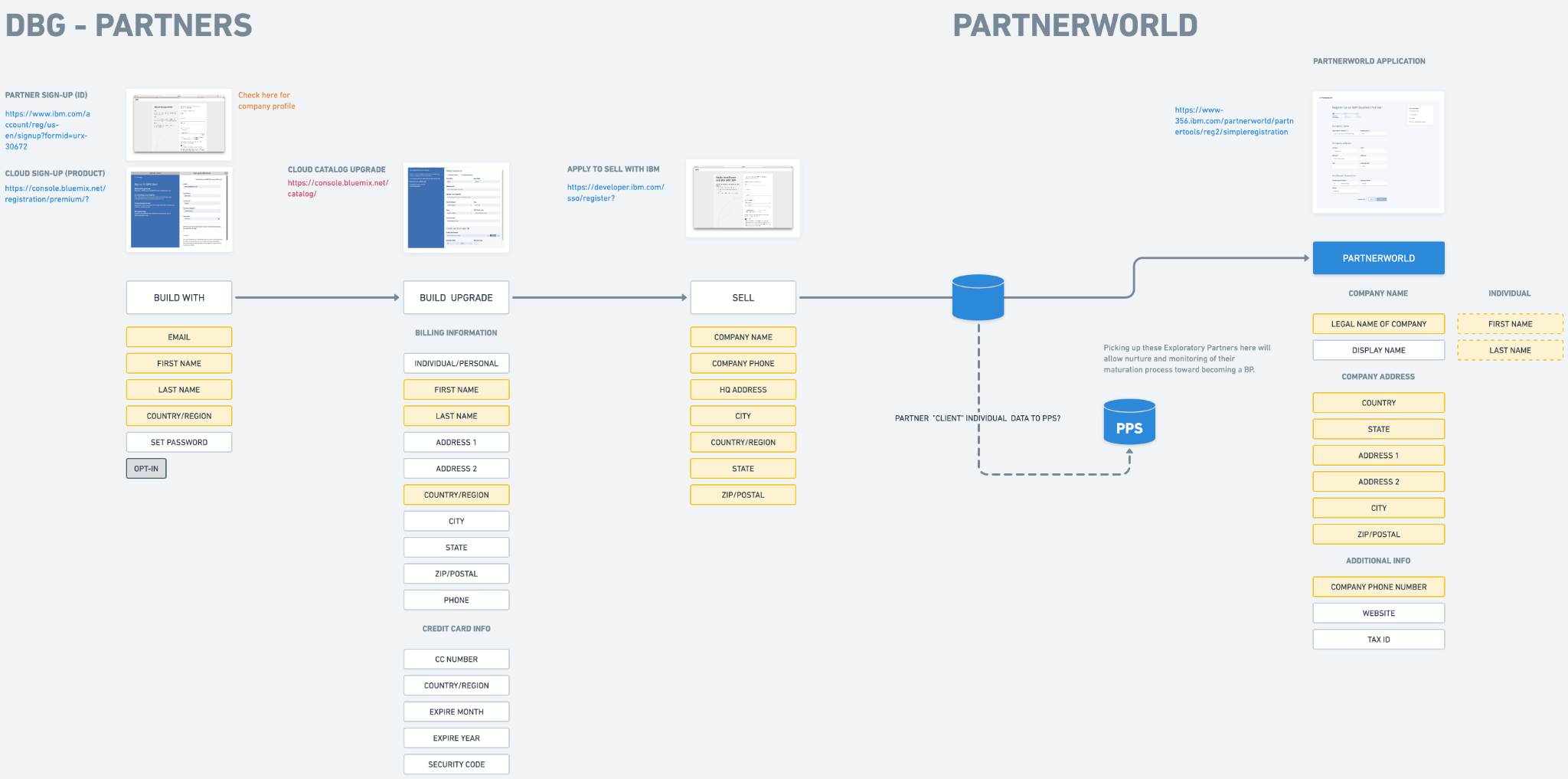Screen dimensions: 1568x779
Task: Click the APPLY TO SELL WITH IBM label
Action: (613, 169)
